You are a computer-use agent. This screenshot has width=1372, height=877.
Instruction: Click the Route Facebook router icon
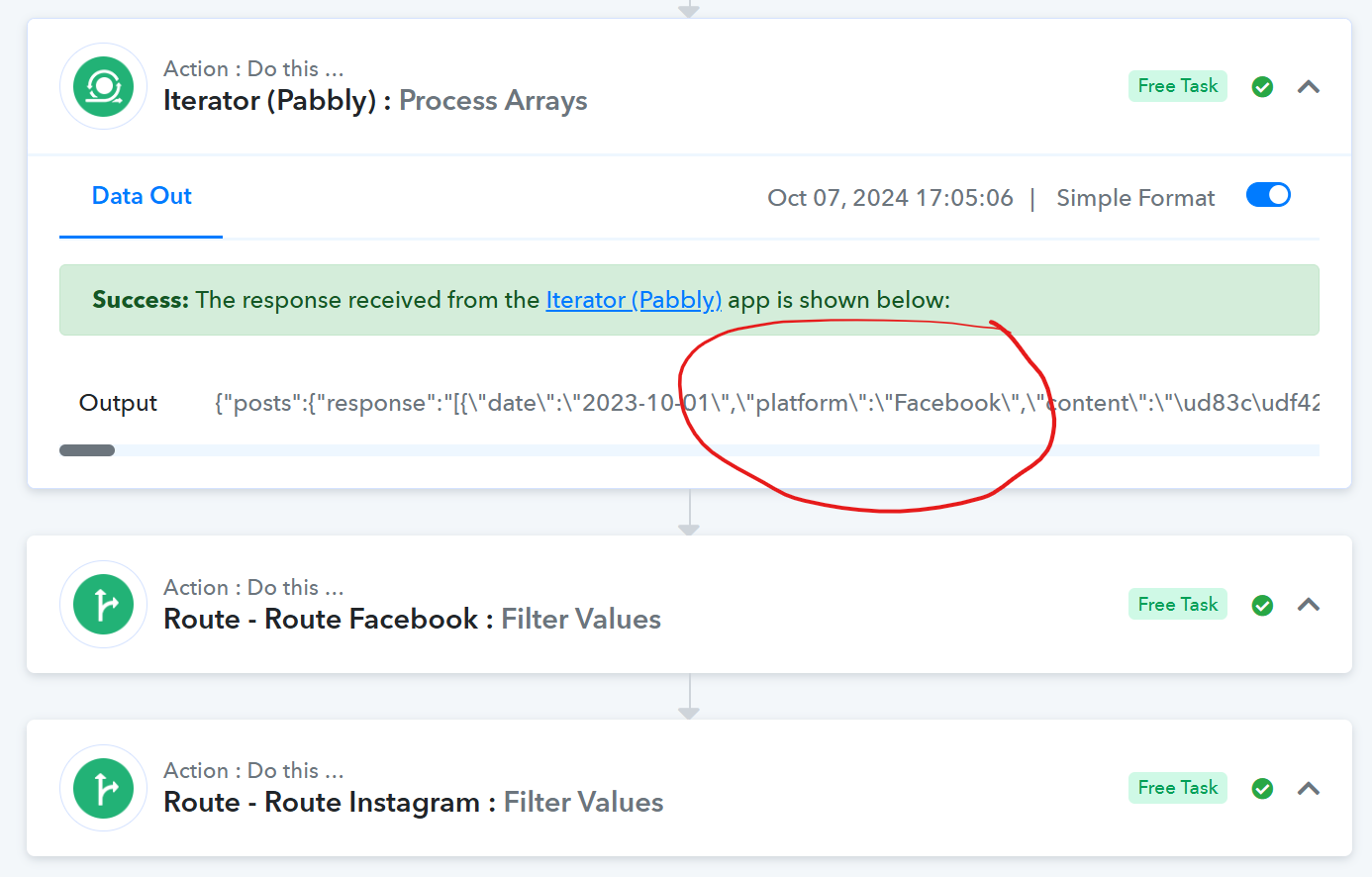click(103, 605)
